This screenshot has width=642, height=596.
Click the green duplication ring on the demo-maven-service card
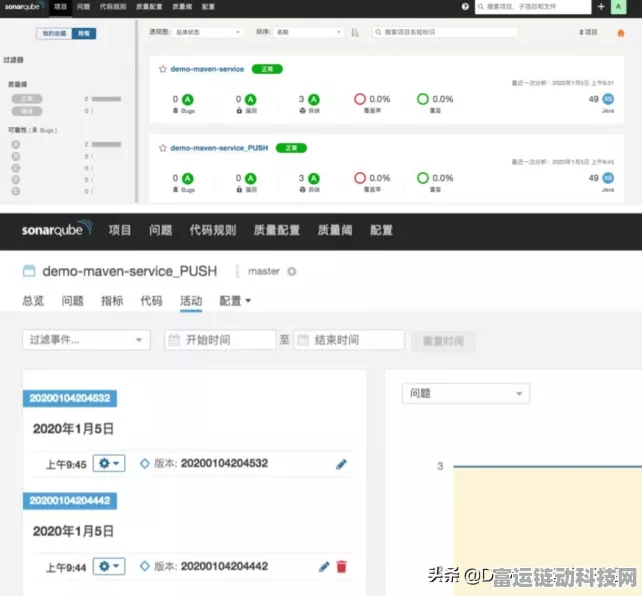pos(423,99)
